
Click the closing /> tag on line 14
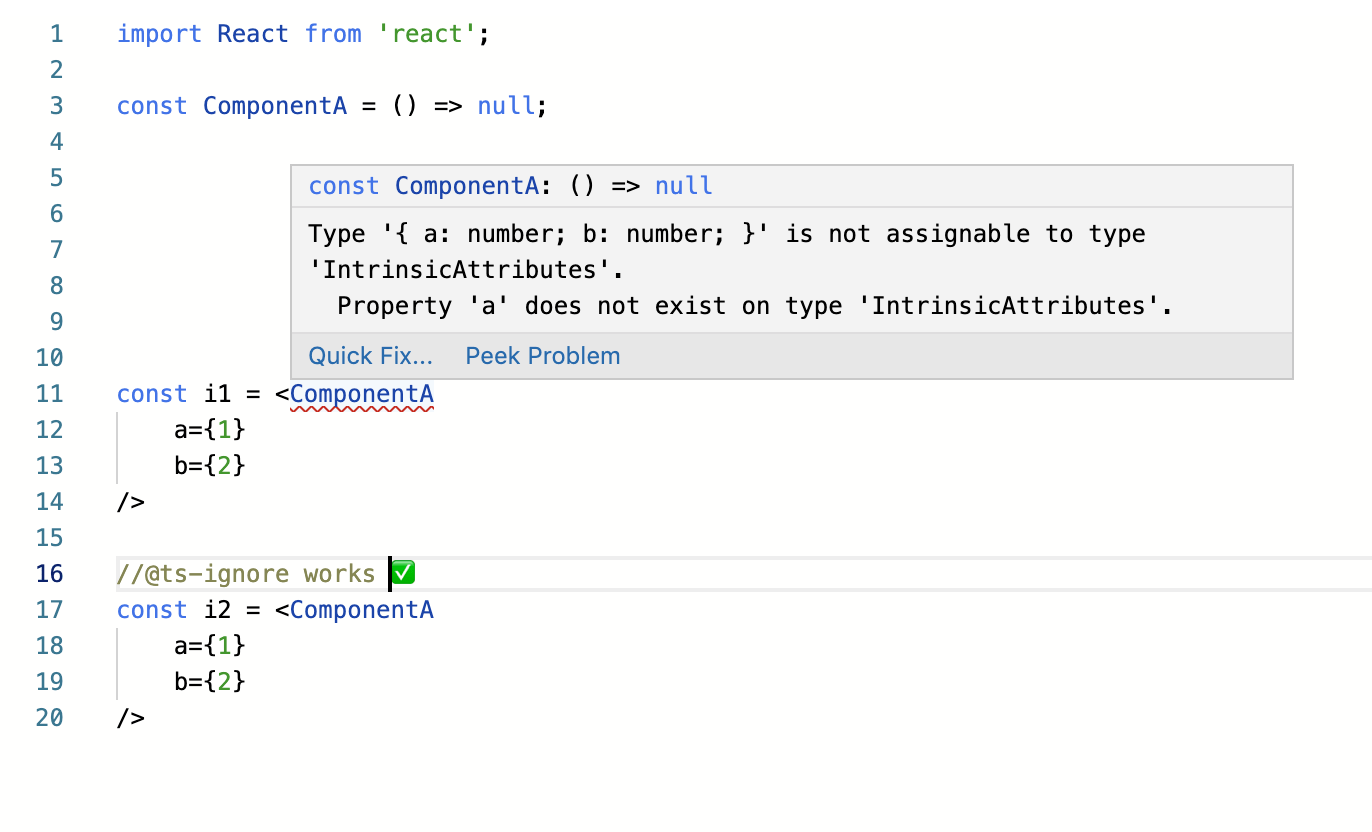coord(130,501)
